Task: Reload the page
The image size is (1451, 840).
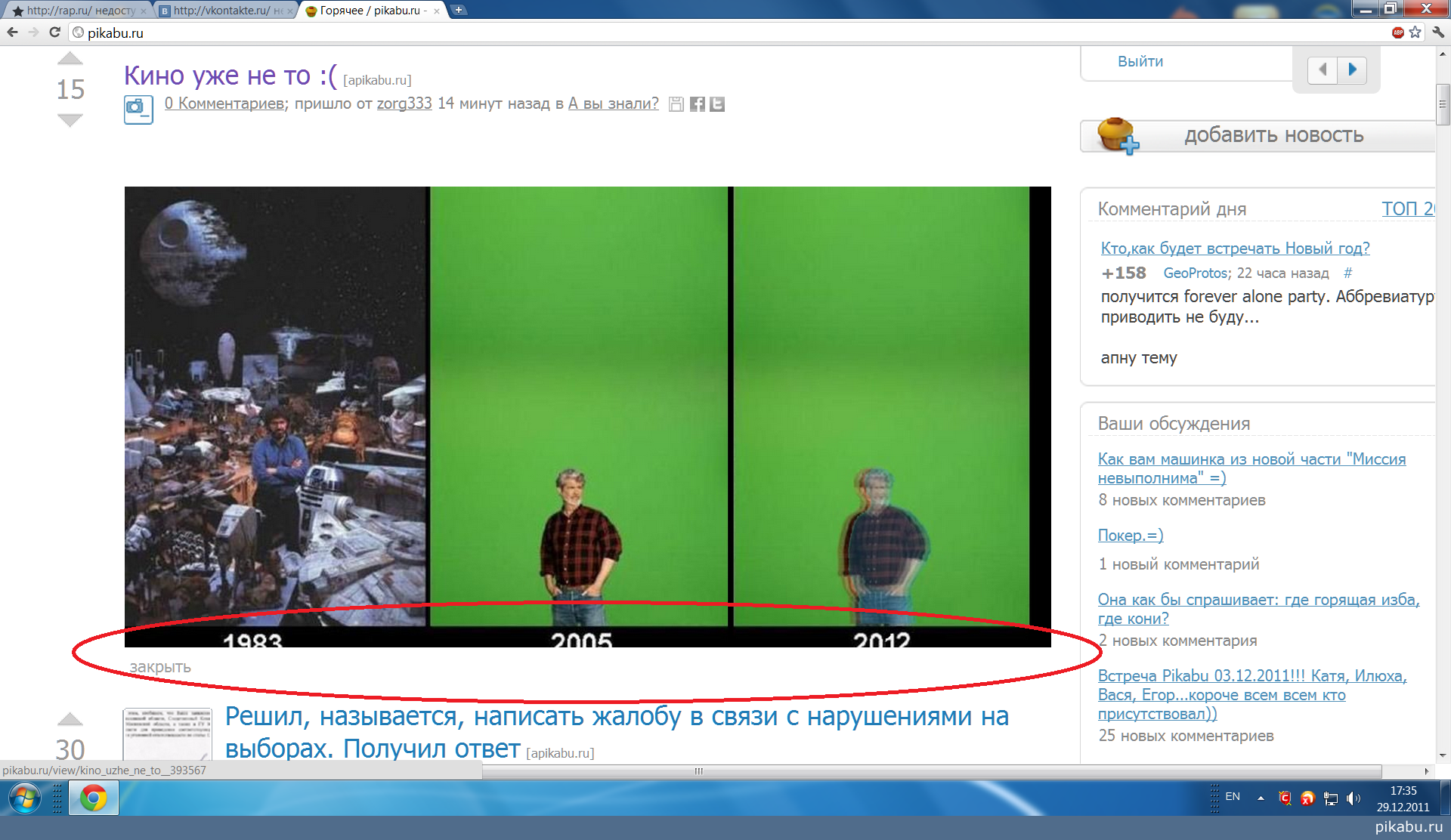Action: [54, 32]
